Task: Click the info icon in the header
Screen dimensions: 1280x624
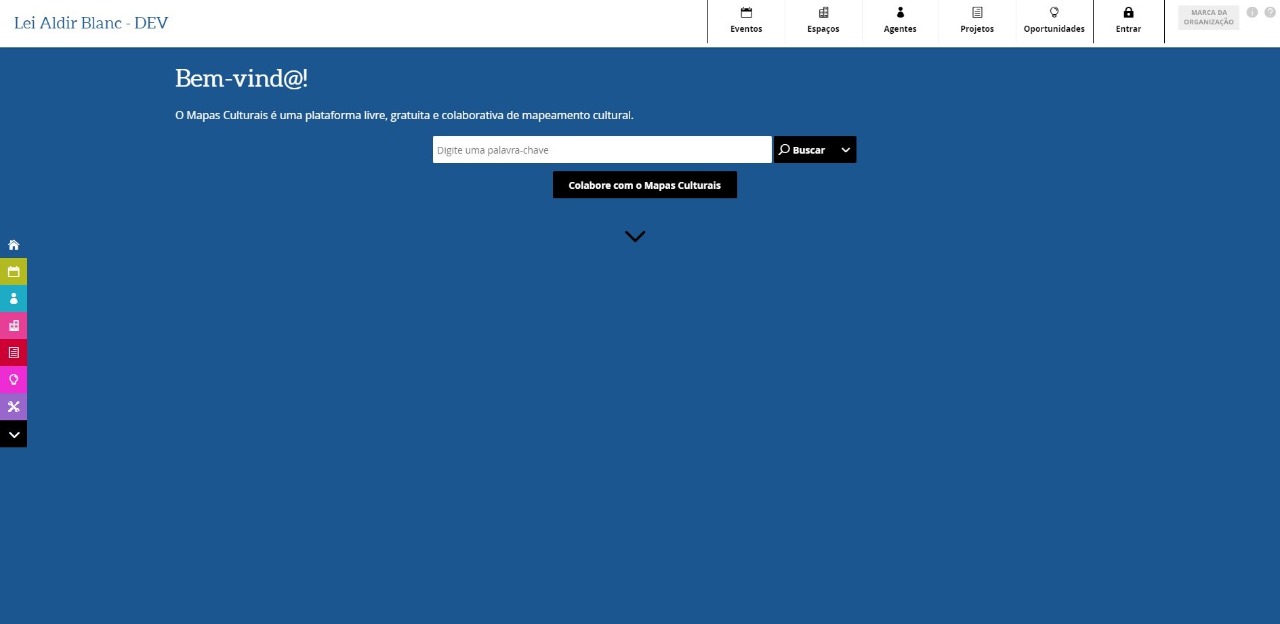Action: [x=1252, y=12]
